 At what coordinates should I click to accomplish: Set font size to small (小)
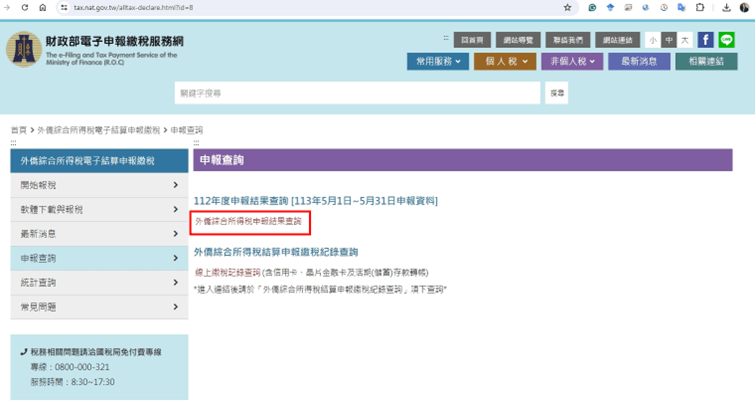click(x=652, y=40)
